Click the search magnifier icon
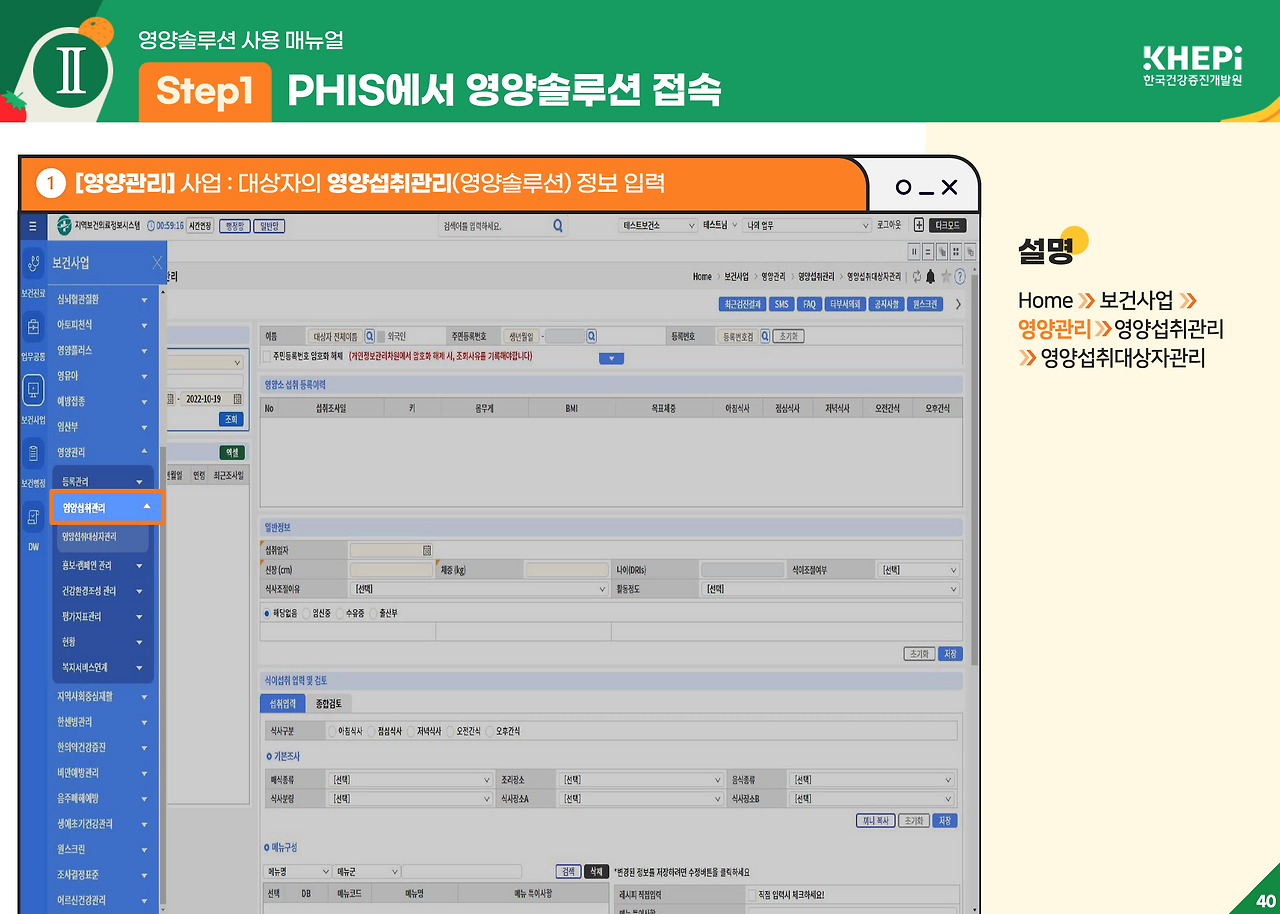 click(x=558, y=224)
